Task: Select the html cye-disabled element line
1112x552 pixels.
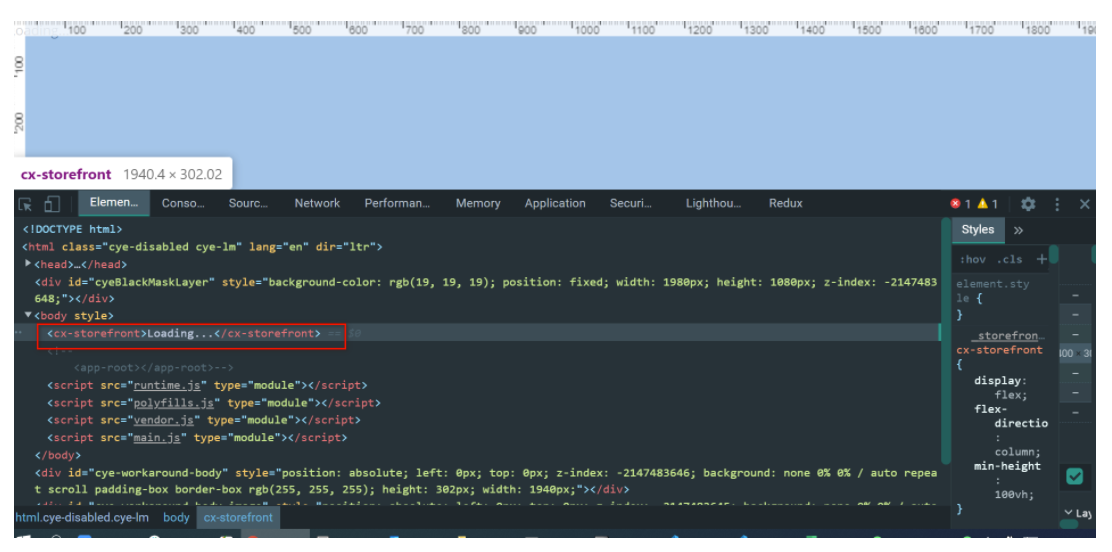Action: 202,247
